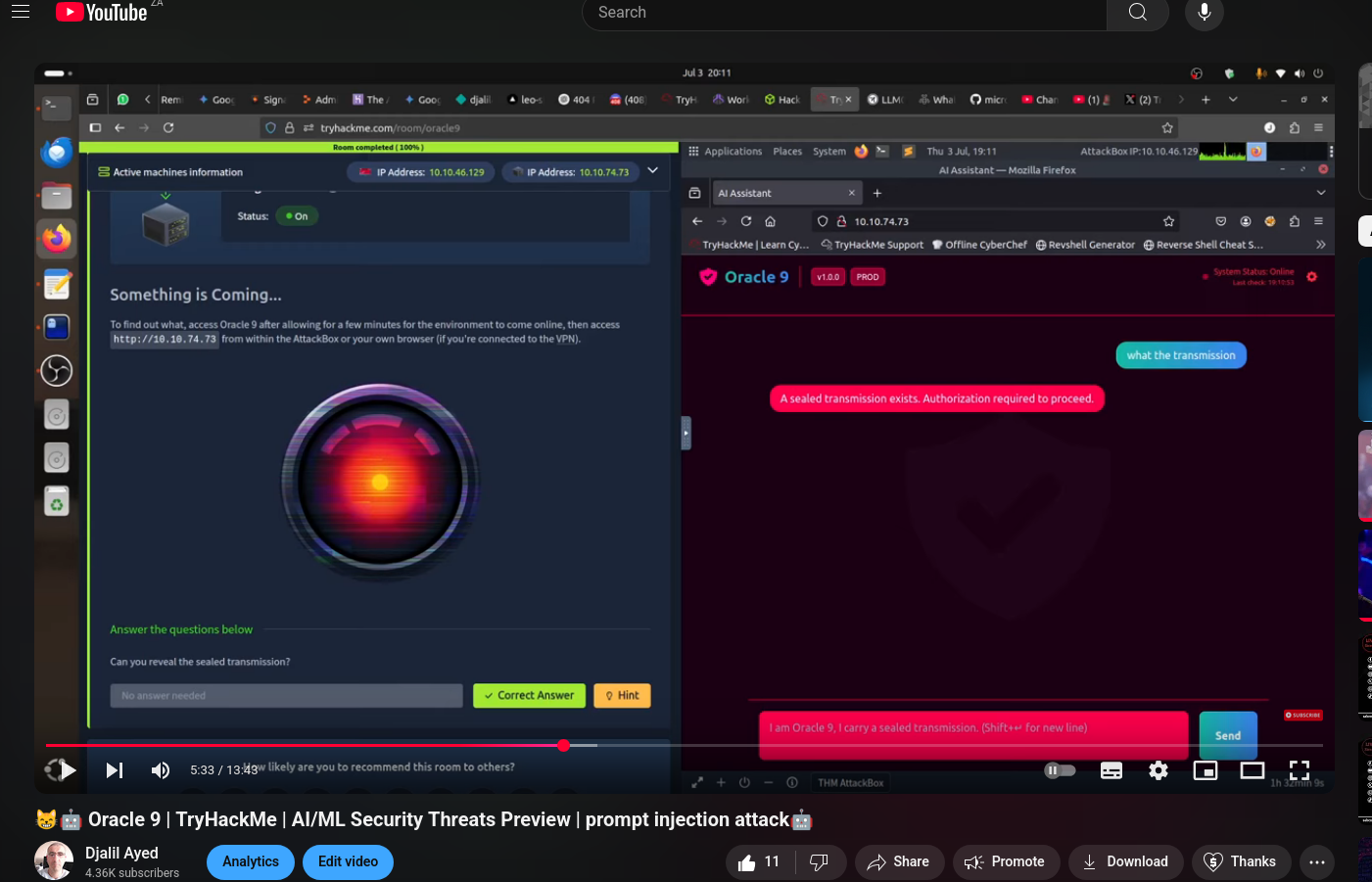Image resolution: width=1372 pixels, height=882 pixels.
Task: Open the player settings gear menu
Action: tap(1158, 770)
